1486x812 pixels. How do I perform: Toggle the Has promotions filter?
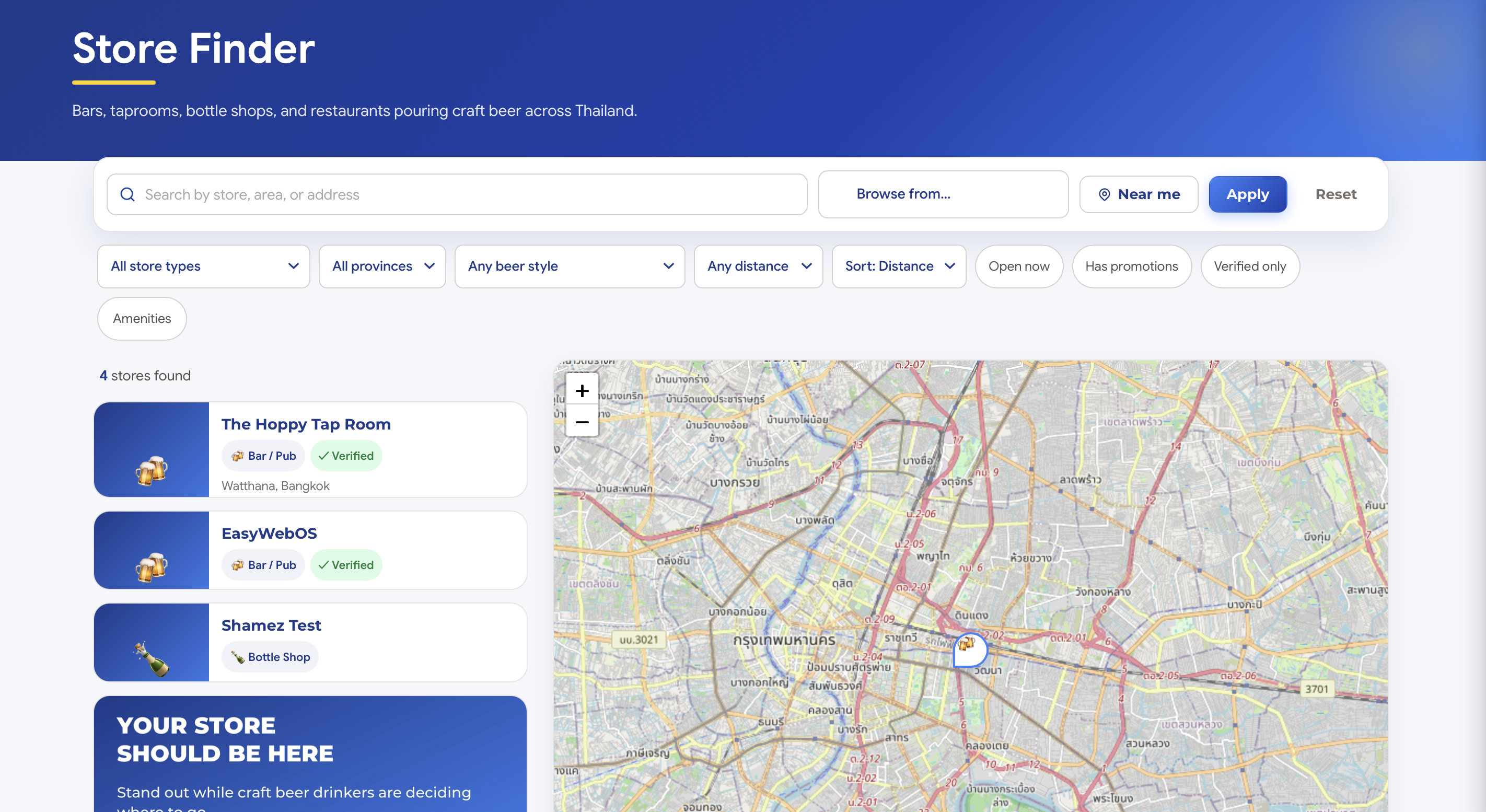tap(1131, 266)
